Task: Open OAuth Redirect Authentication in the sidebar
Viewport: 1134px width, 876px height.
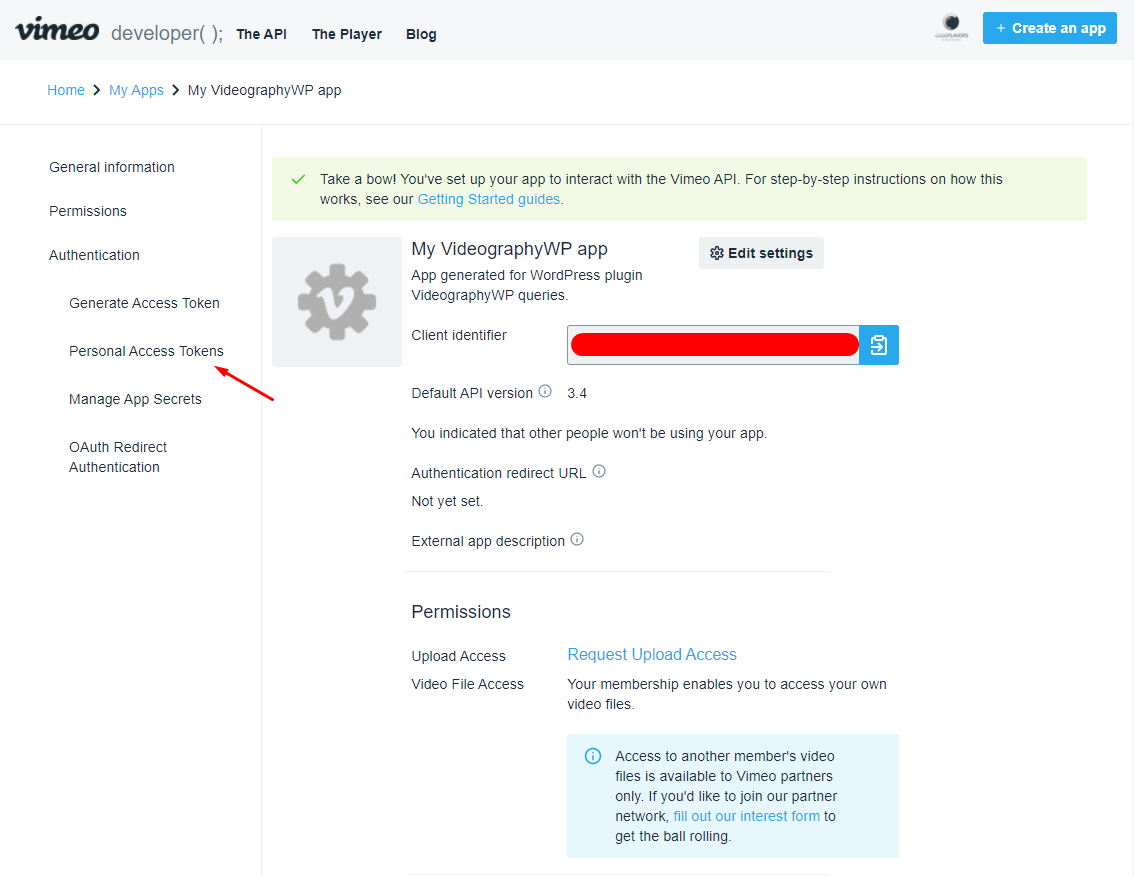Action: [x=118, y=457]
